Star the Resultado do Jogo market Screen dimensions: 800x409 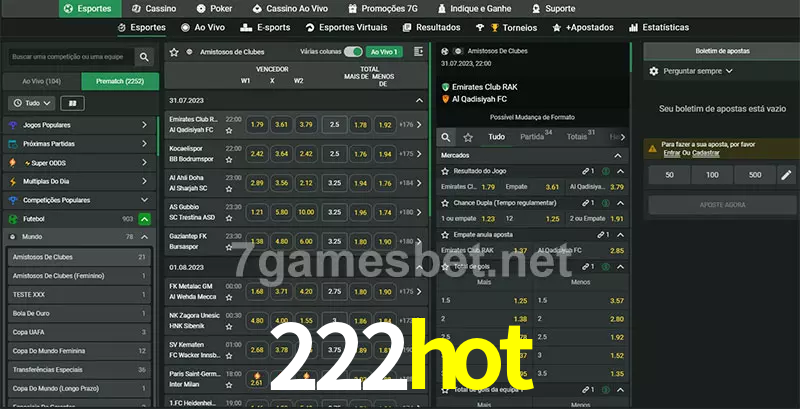(445, 171)
